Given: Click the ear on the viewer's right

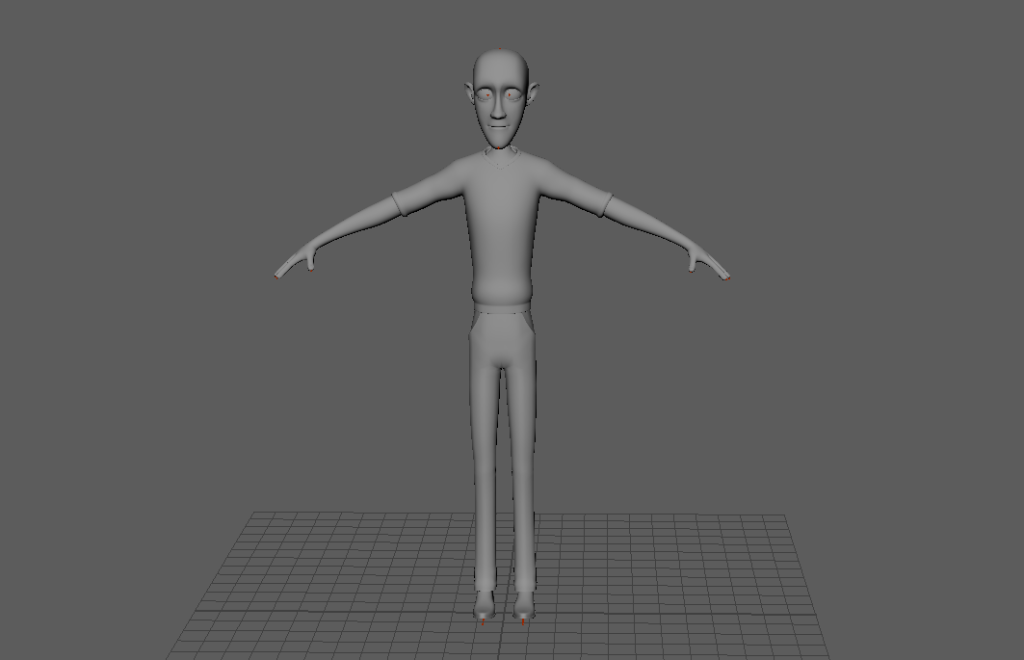Looking at the screenshot, I should [532, 93].
